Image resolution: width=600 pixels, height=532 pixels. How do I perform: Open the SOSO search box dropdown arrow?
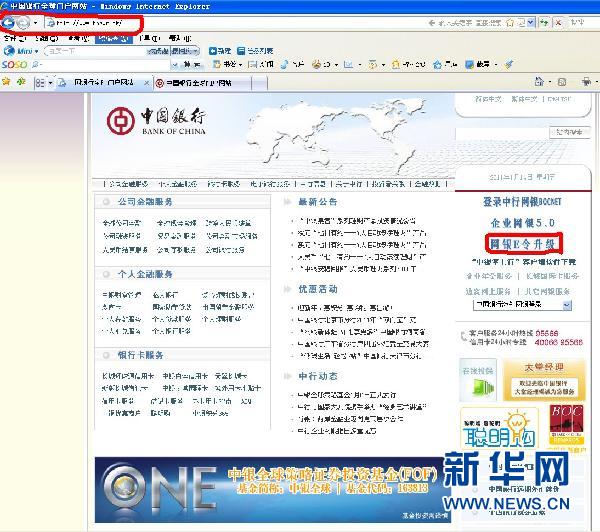point(175,65)
